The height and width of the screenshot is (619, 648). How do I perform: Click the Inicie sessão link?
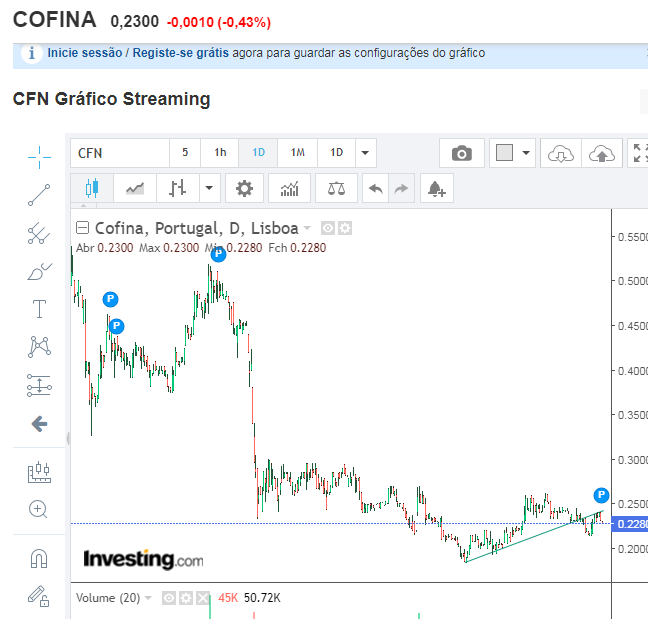pos(85,53)
